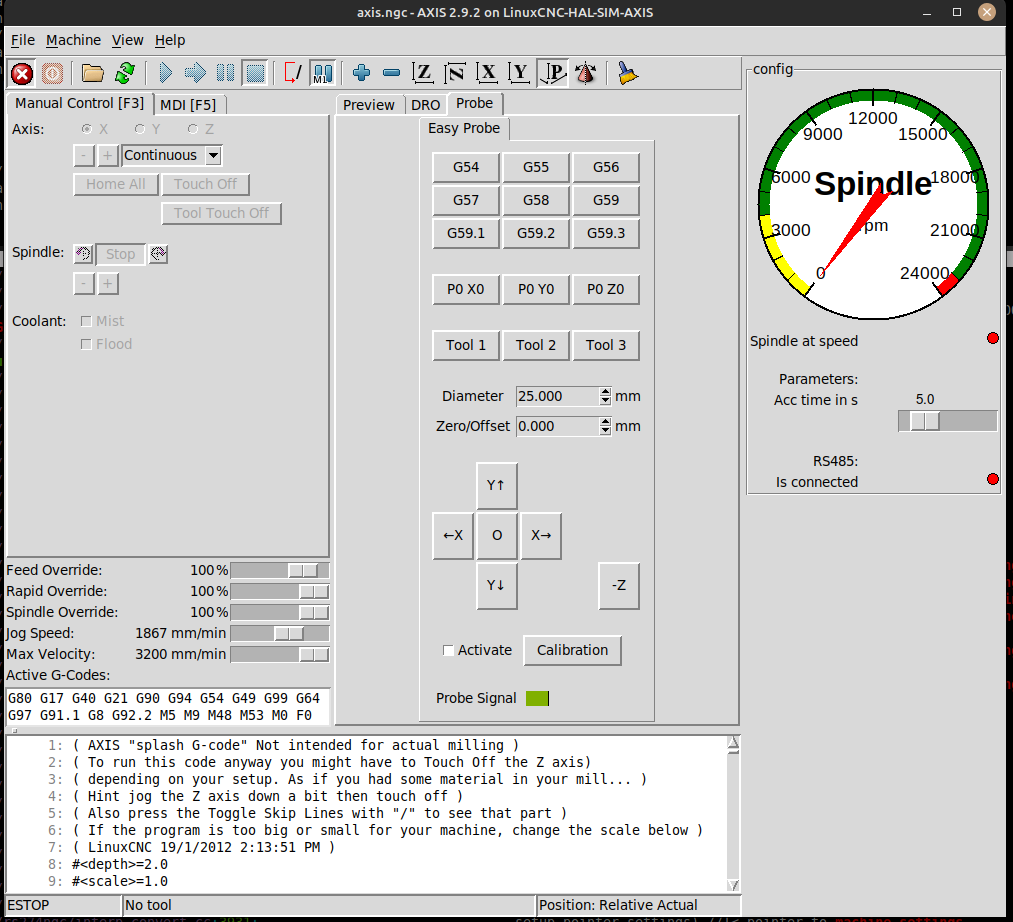Probe in the Y↑ direction
The width and height of the screenshot is (1013, 922).
point(497,485)
